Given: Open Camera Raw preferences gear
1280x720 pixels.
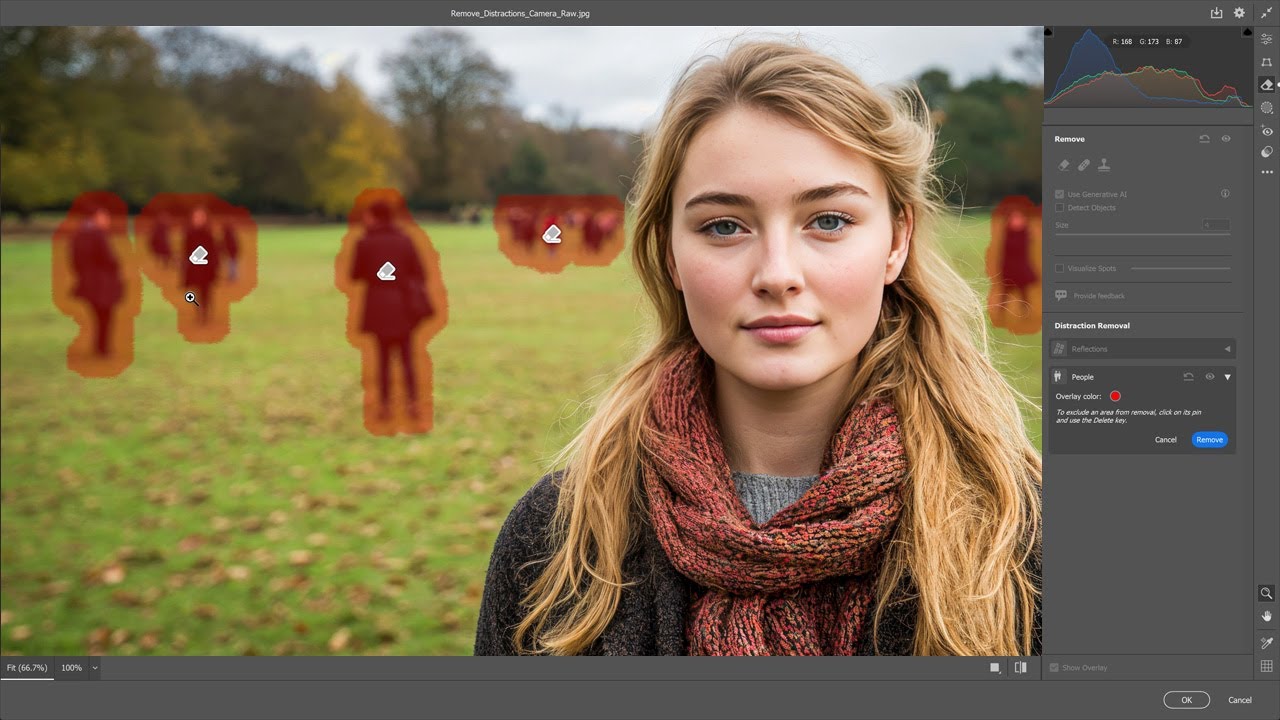Looking at the screenshot, I should 1239,13.
